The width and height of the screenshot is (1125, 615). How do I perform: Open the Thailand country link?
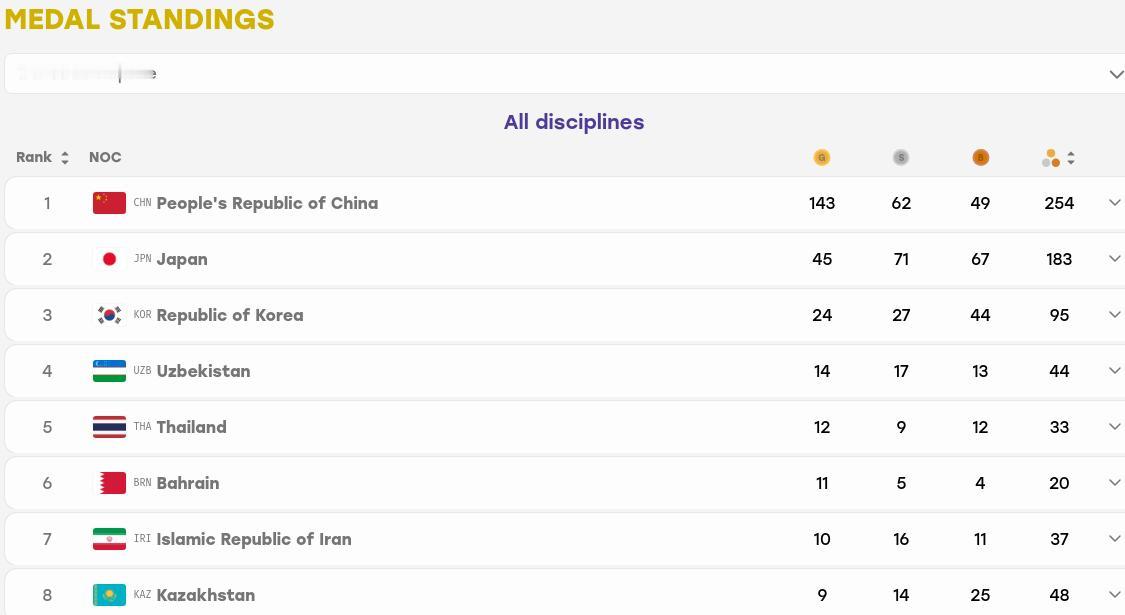tap(192, 427)
